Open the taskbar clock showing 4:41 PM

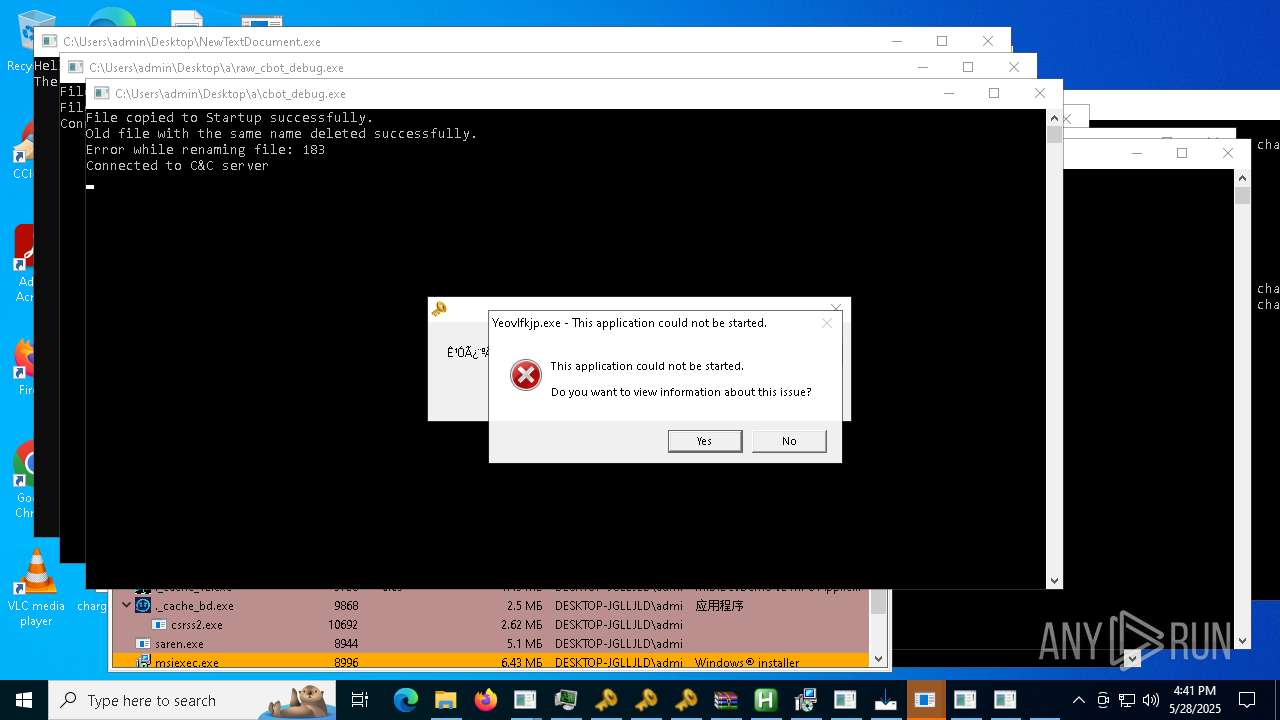[1195, 700]
